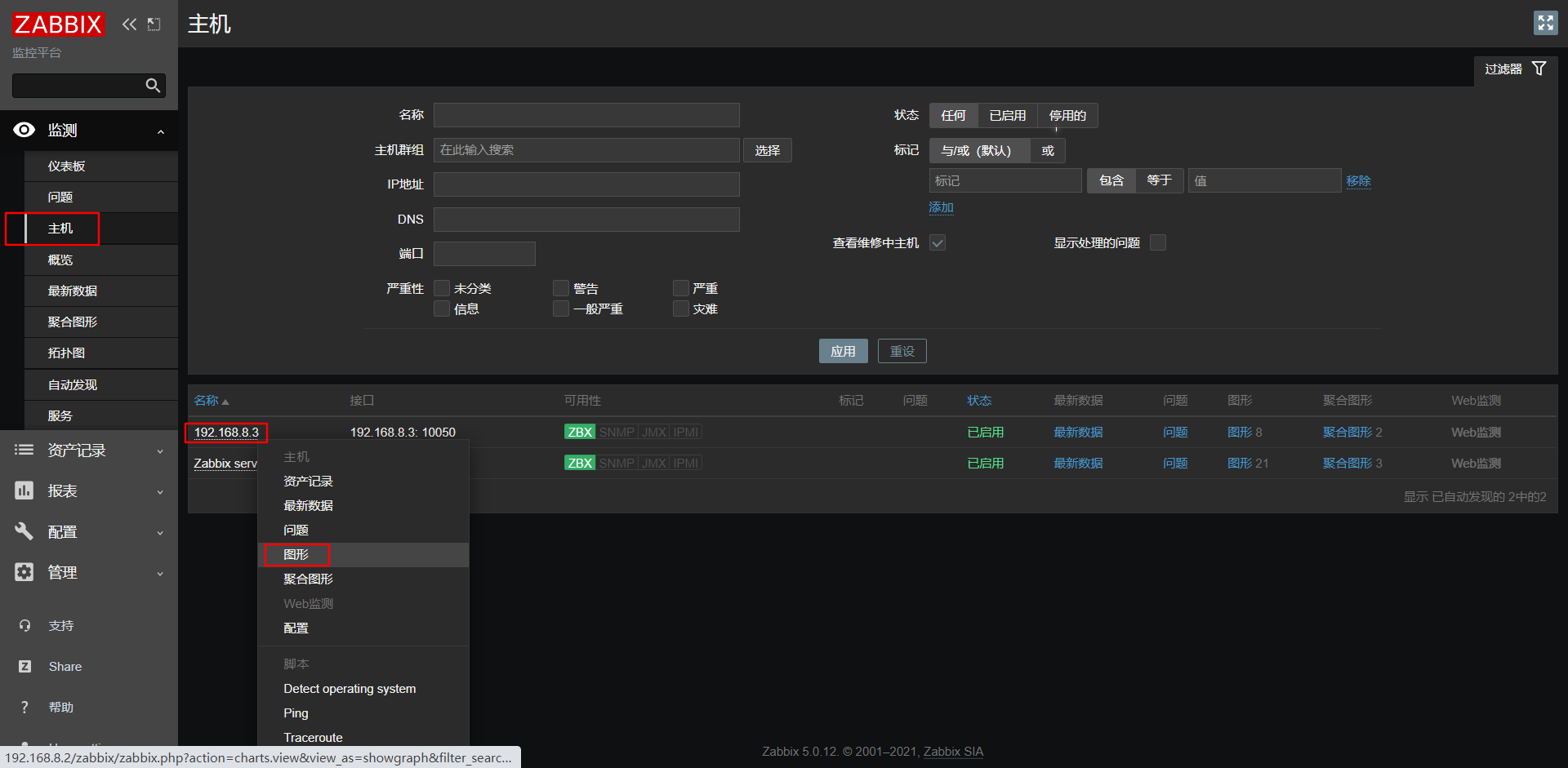
Task: Select the 报表 reports icon
Action: (24, 491)
